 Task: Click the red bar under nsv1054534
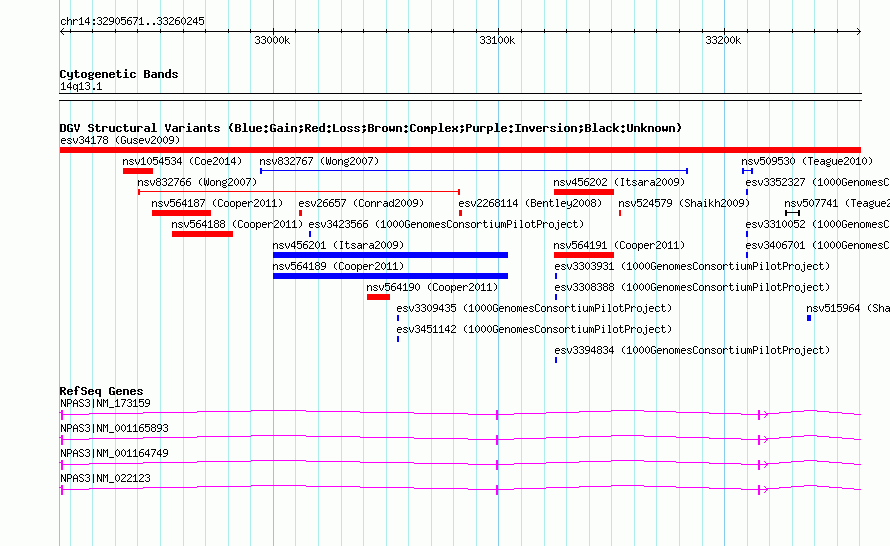point(138,171)
